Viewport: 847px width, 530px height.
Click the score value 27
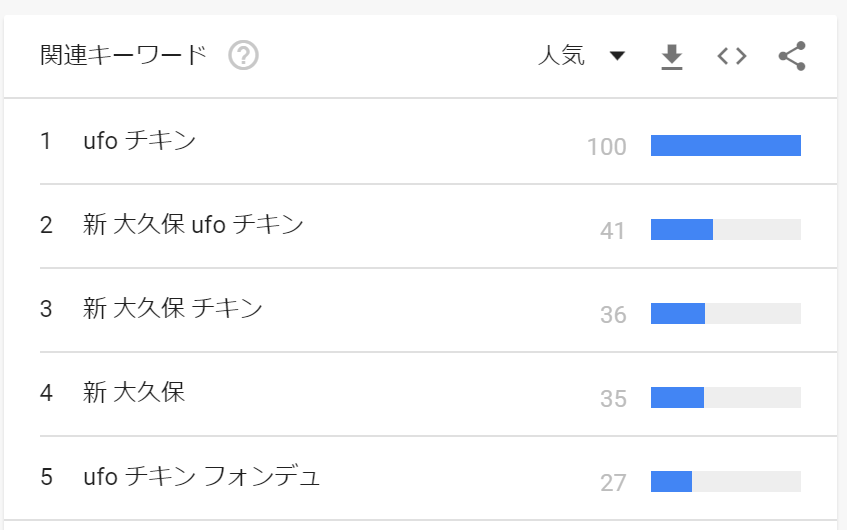pyautogui.click(x=612, y=484)
